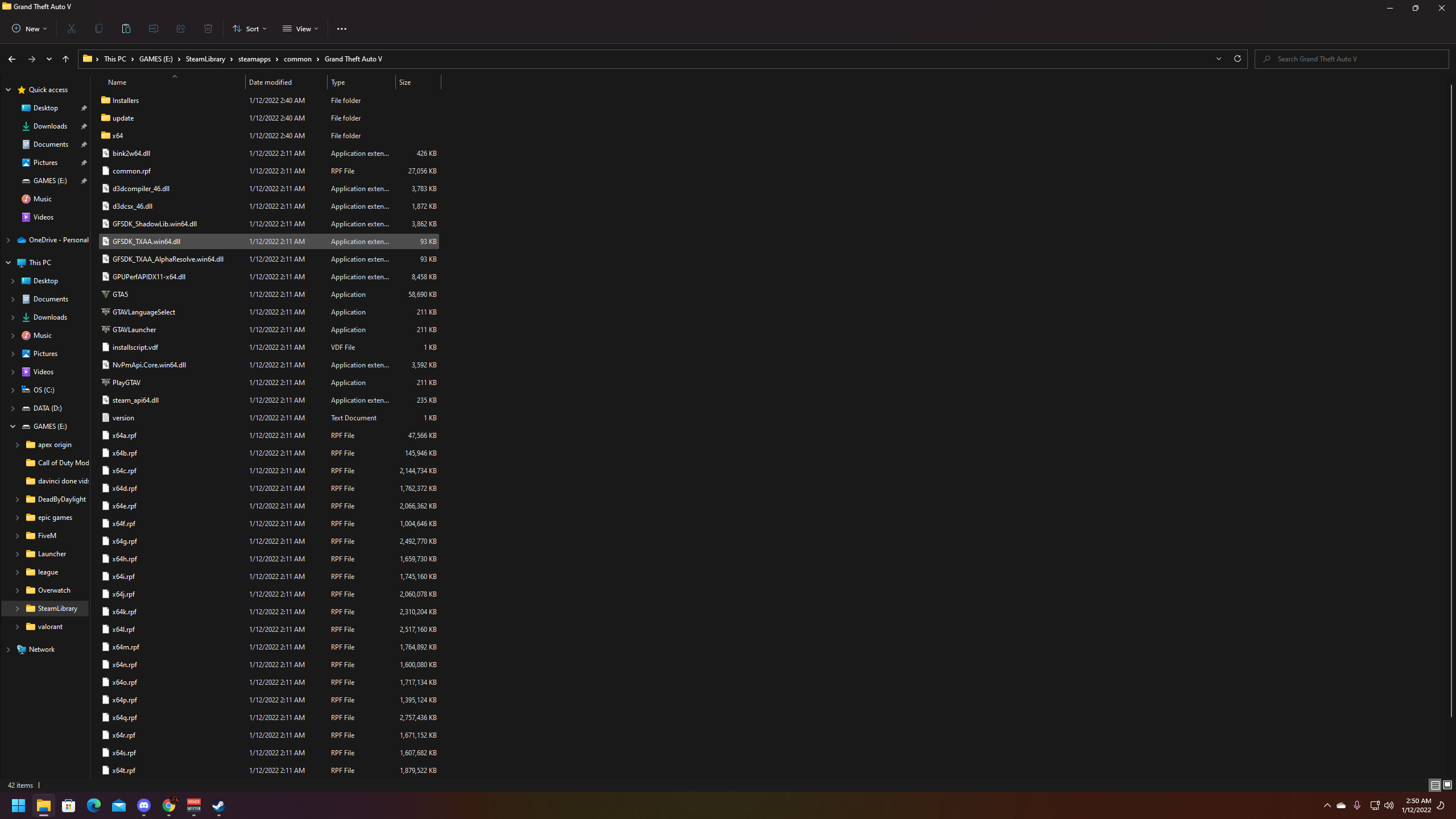Switch to large icons view layout icon
The image size is (1456, 819).
[x=1447, y=785]
